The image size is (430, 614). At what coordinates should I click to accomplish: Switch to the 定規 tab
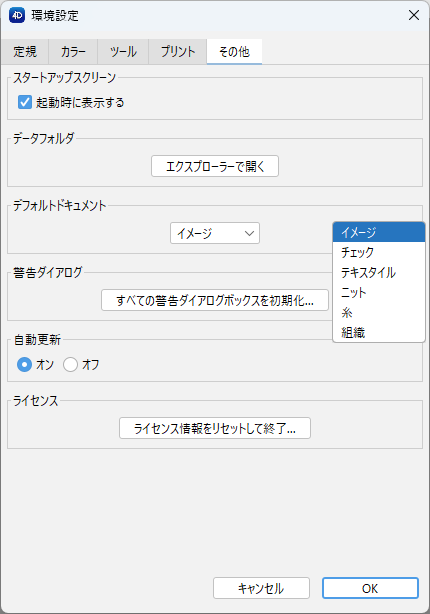click(x=25, y=52)
